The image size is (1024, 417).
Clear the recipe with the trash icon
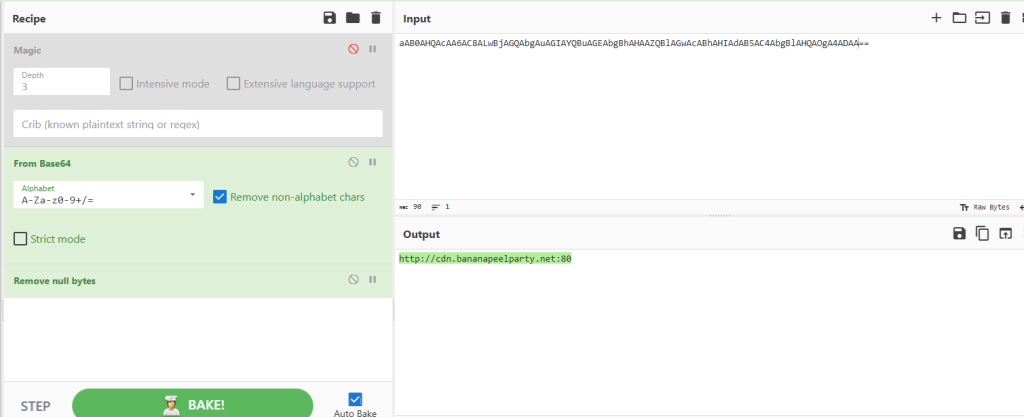coord(376,18)
